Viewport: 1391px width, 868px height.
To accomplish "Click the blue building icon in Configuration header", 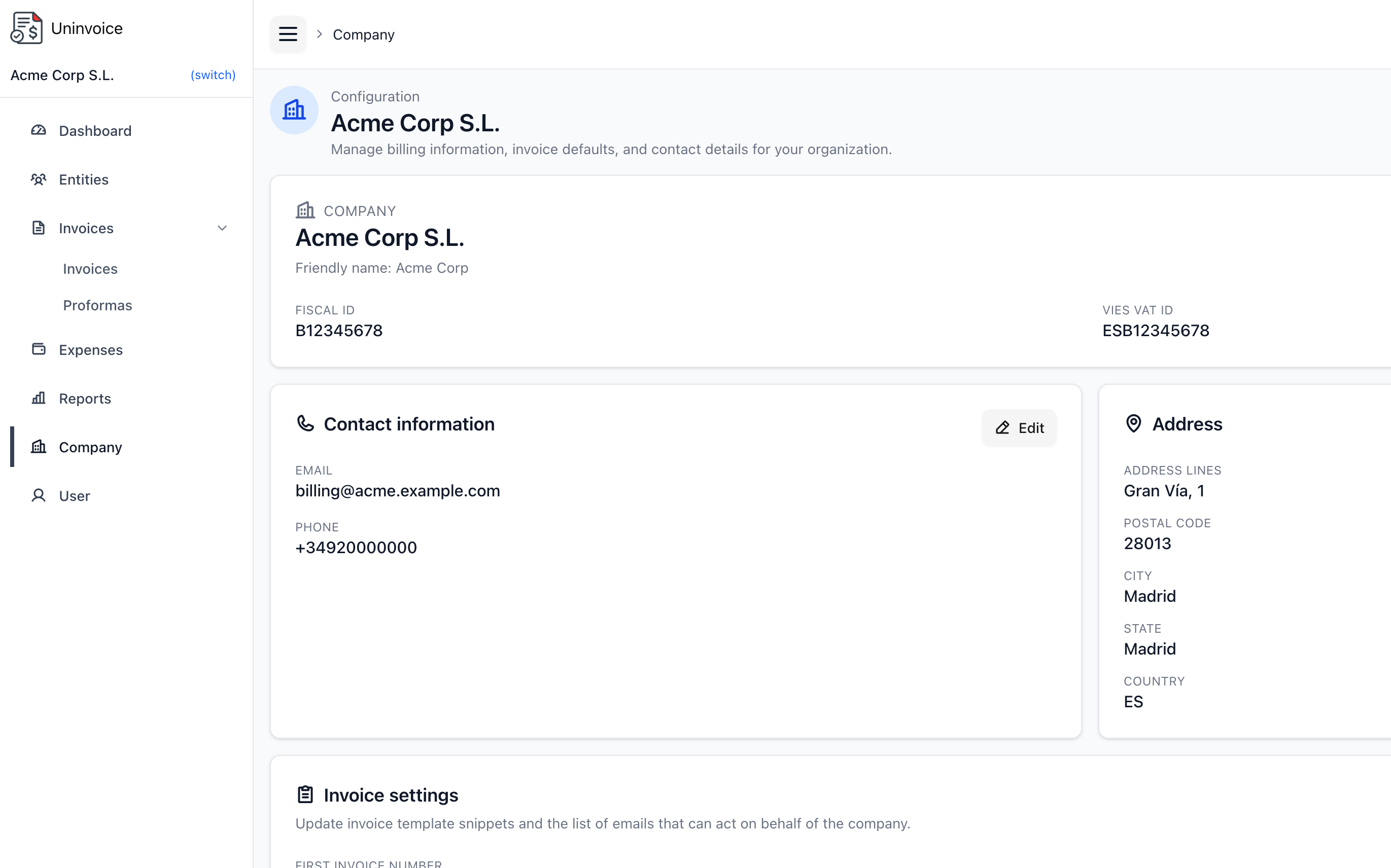I will [x=294, y=110].
